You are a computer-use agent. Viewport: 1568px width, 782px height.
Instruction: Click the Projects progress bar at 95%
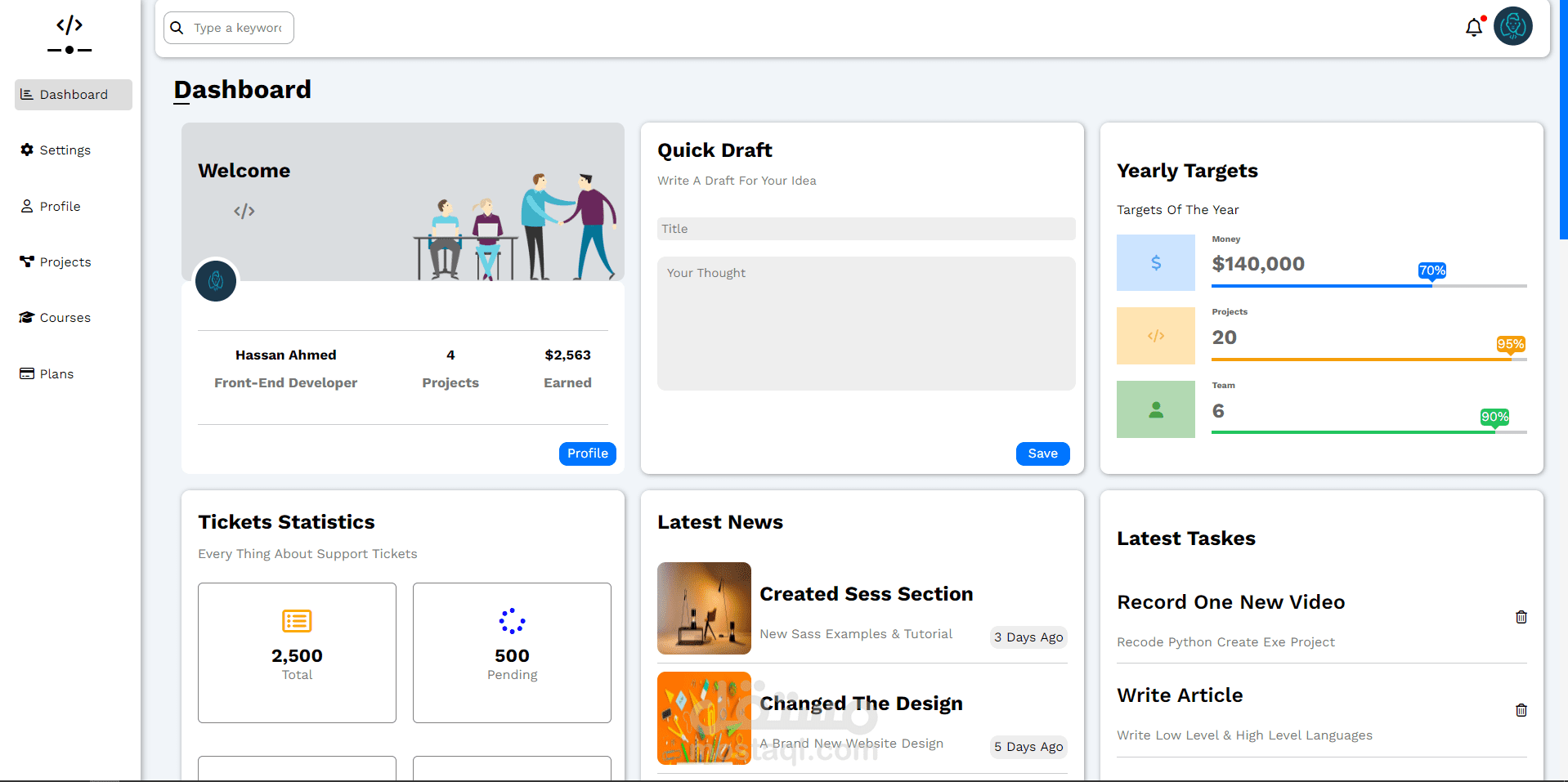click(x=1369, y=360)
